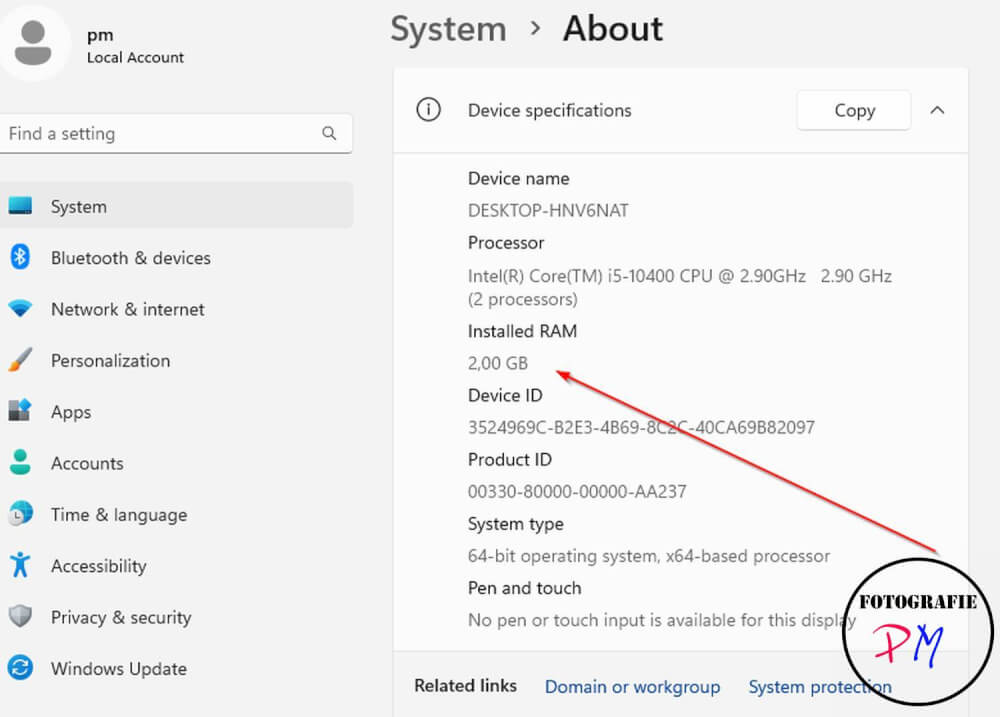Click the Processor label
Viewport: 1000px width, 717px height.
[x=506, y=242]
